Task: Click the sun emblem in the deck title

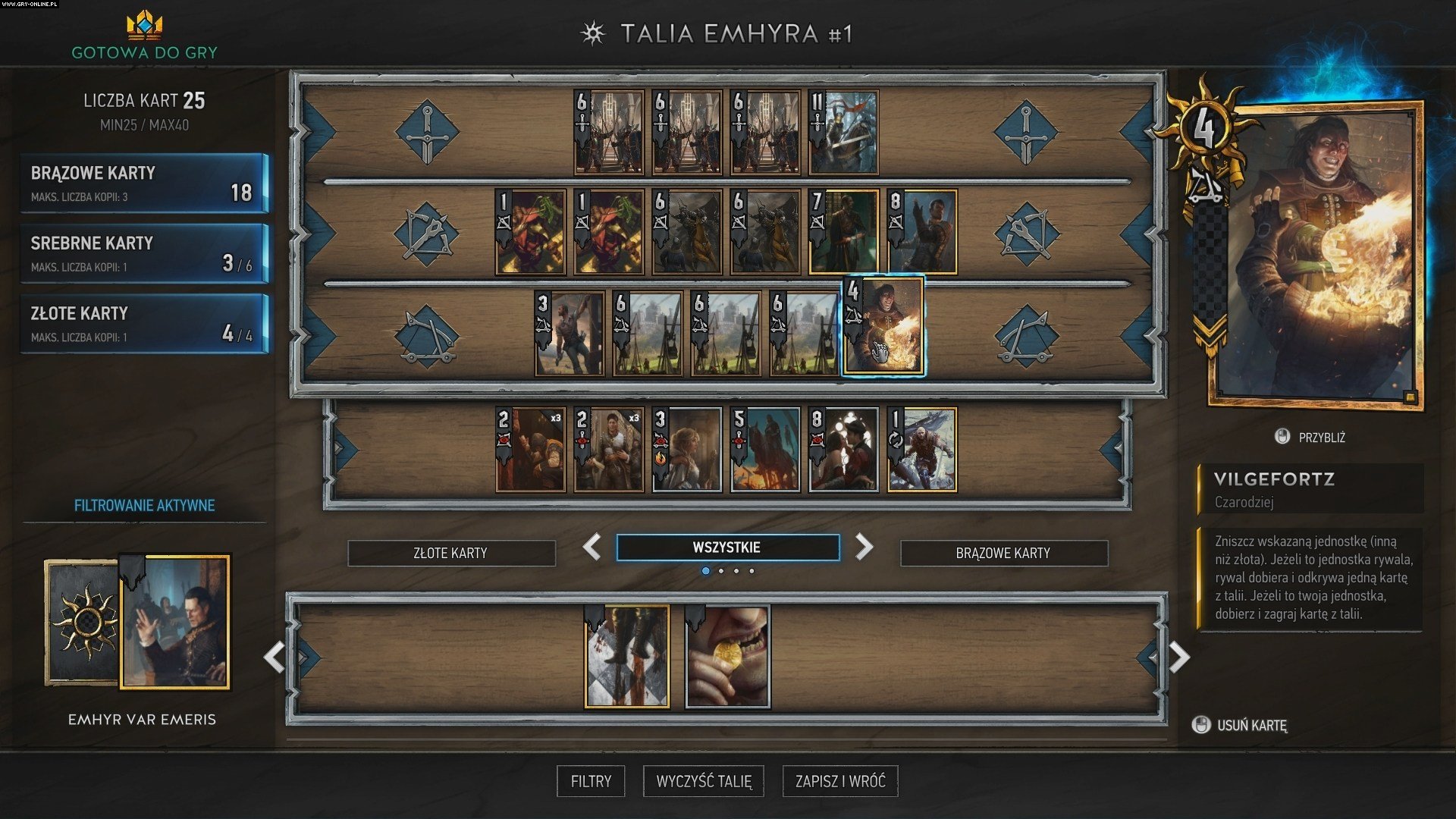Action: tap(593, 33)
